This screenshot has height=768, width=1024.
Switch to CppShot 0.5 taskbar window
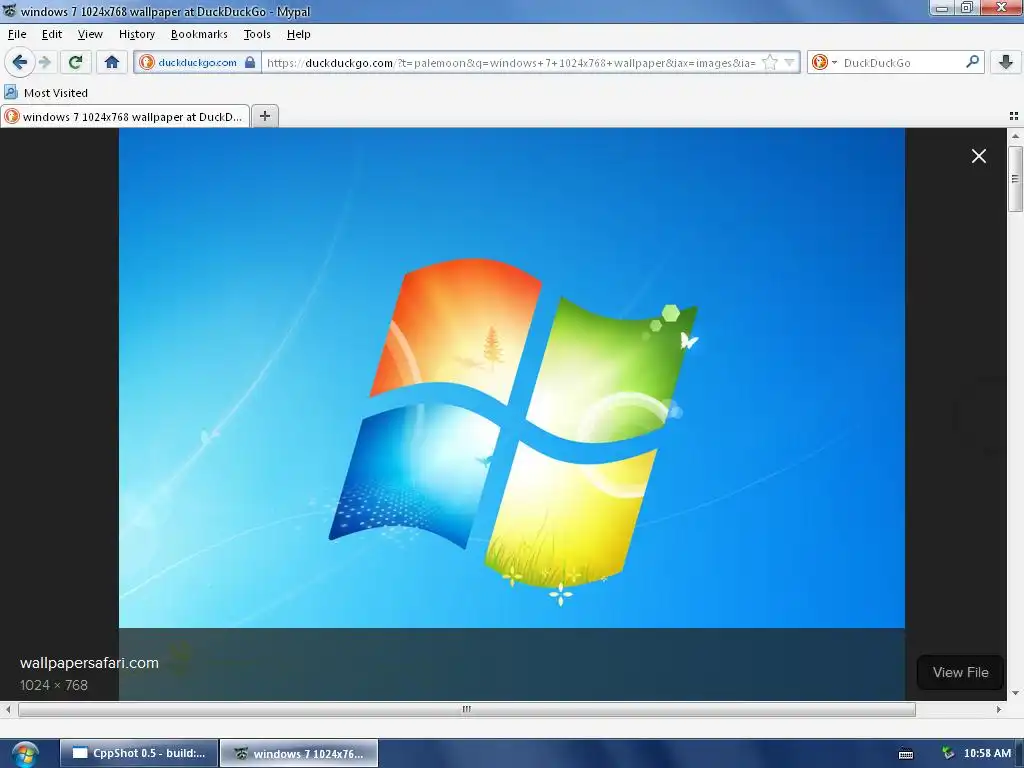pyautogui.click(x=139, y=753)
